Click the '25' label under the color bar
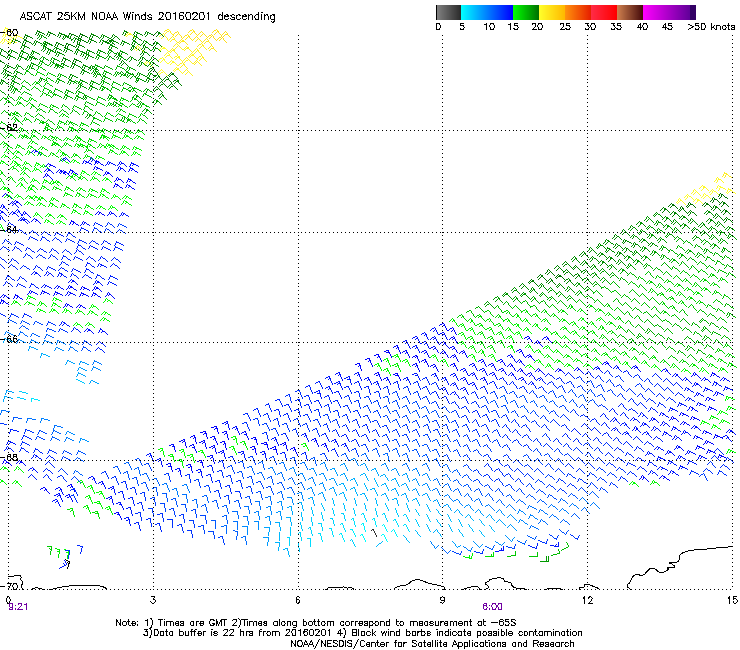 click(x=565, y=27)
